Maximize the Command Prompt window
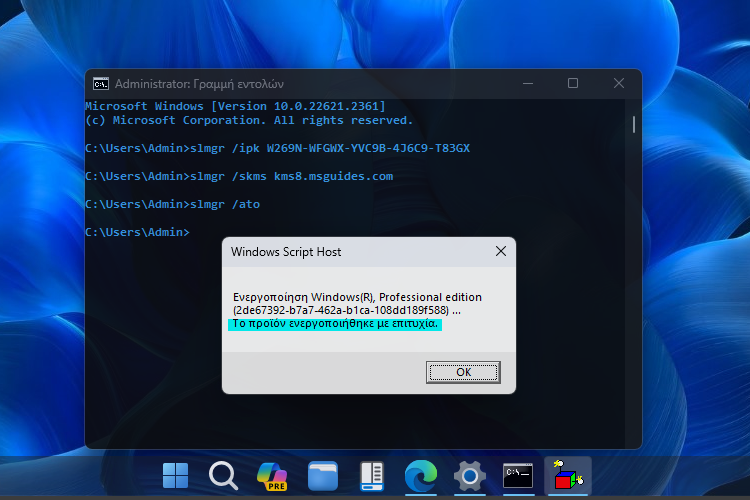The width and height of the screenshot is (750, 500). pyautogui.click(x=573, y=83)
